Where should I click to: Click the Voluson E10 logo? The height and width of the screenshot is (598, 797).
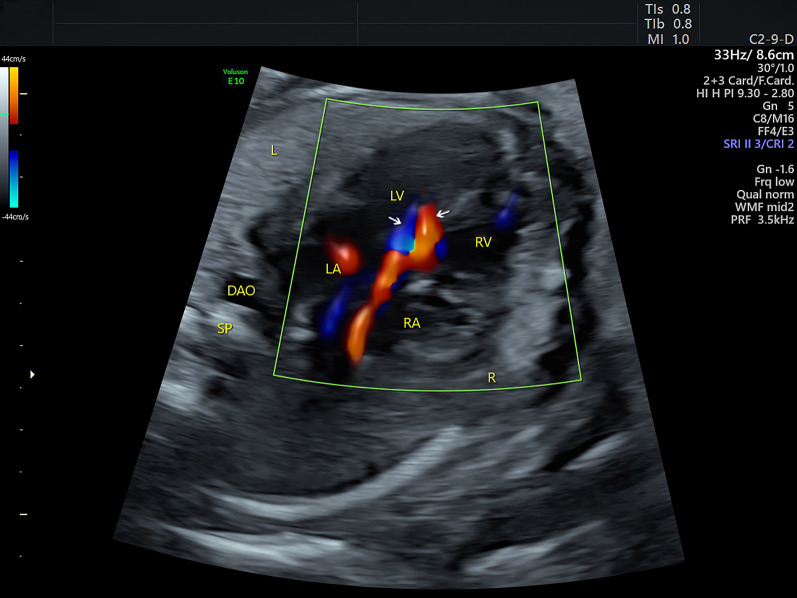tap(235, 77)
